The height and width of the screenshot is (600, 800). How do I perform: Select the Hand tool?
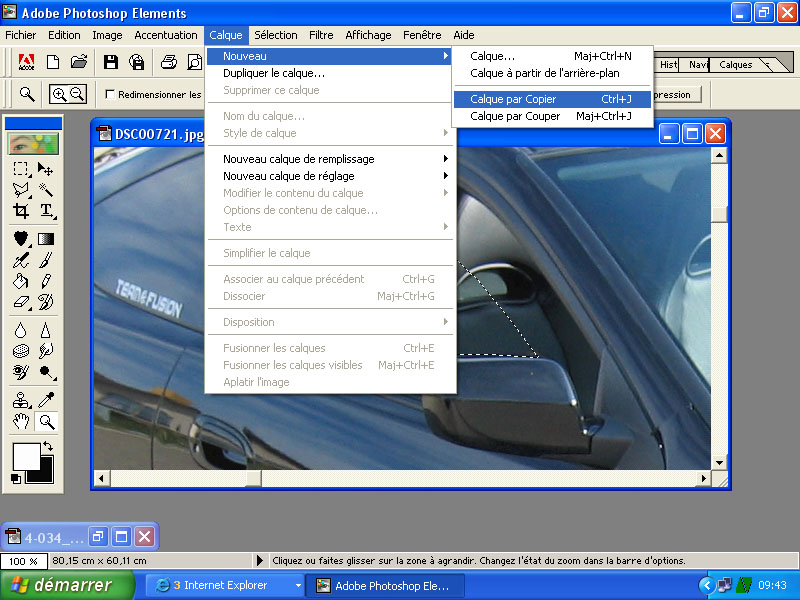click(21, 421)
